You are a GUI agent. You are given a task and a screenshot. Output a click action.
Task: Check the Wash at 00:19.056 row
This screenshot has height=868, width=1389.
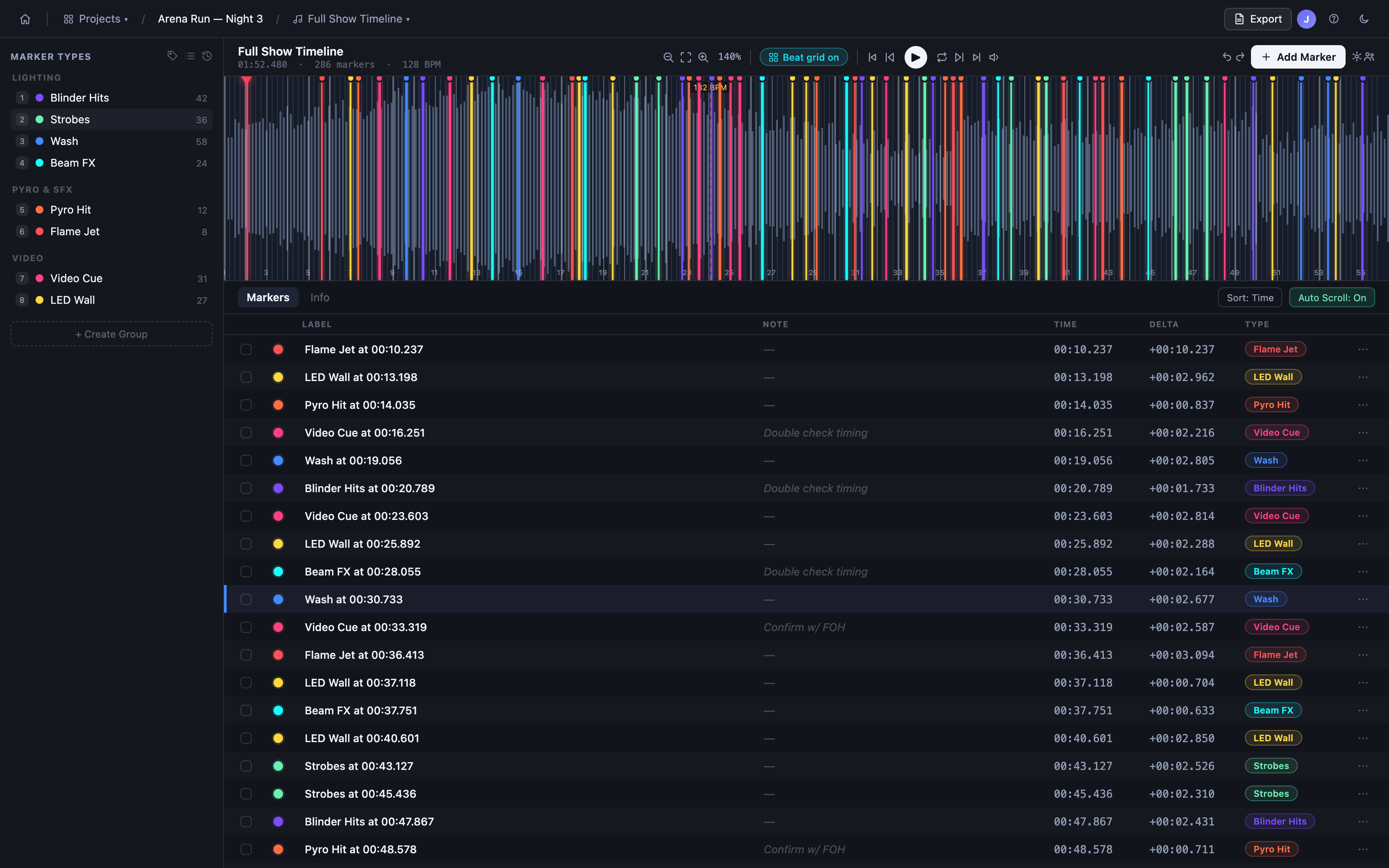pyautogui.click(x=246, y=460)
